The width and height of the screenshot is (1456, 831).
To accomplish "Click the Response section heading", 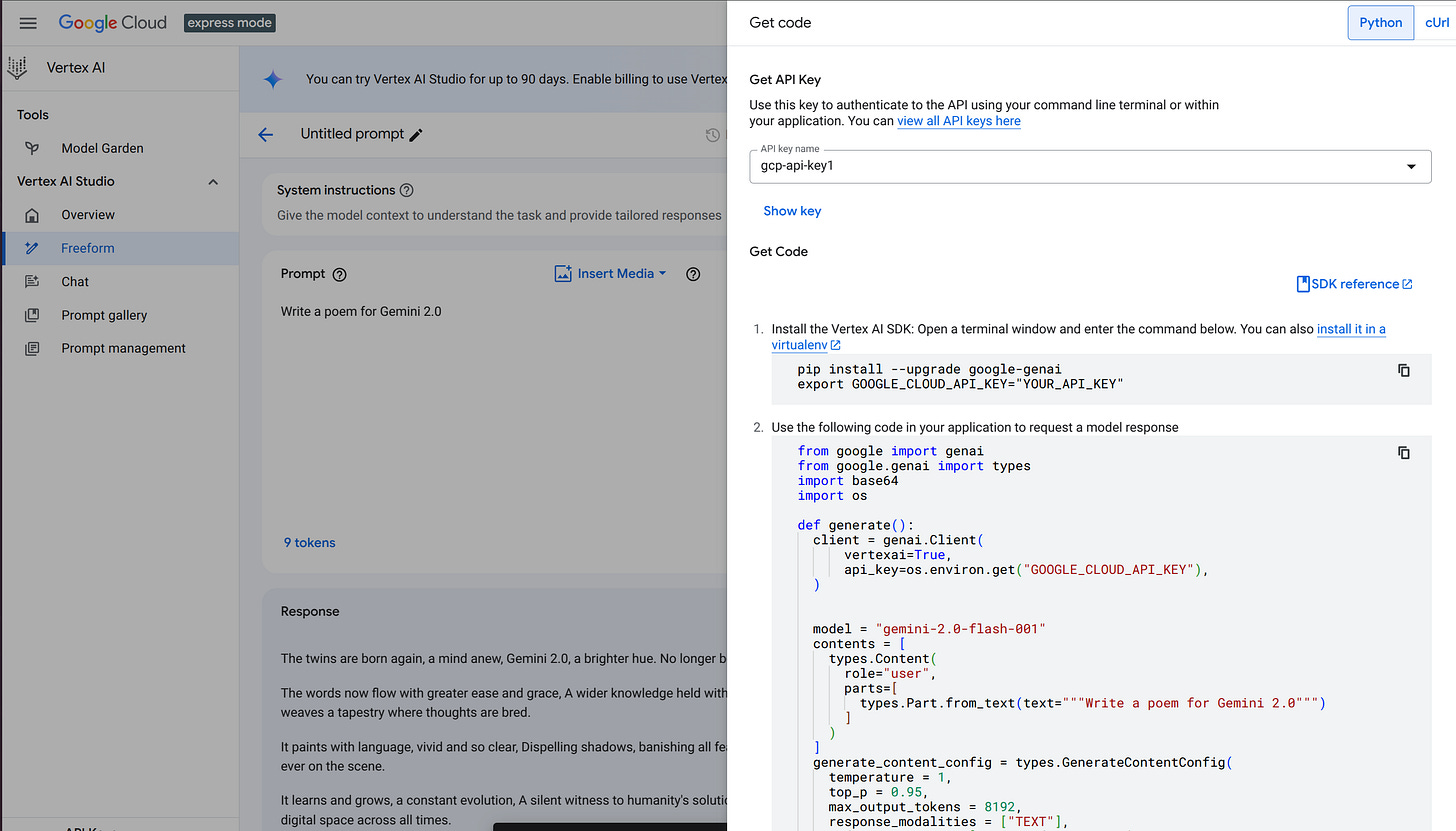I will point(310,611).
